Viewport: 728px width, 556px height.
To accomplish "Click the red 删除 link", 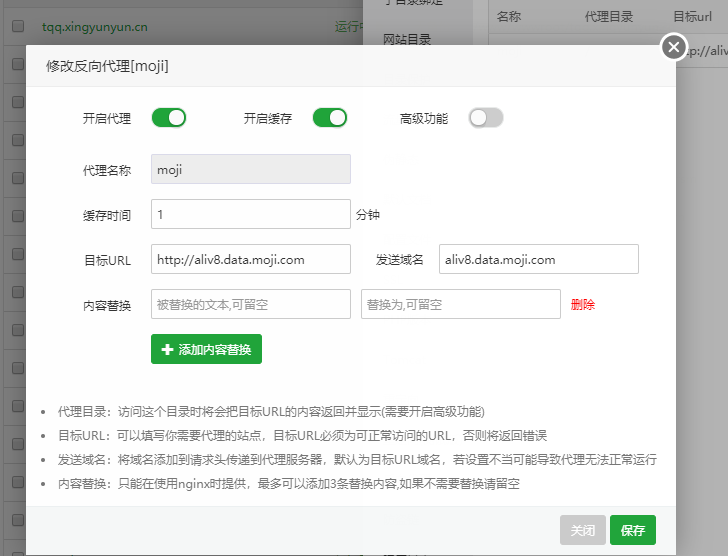I will (x=583, y=305).
